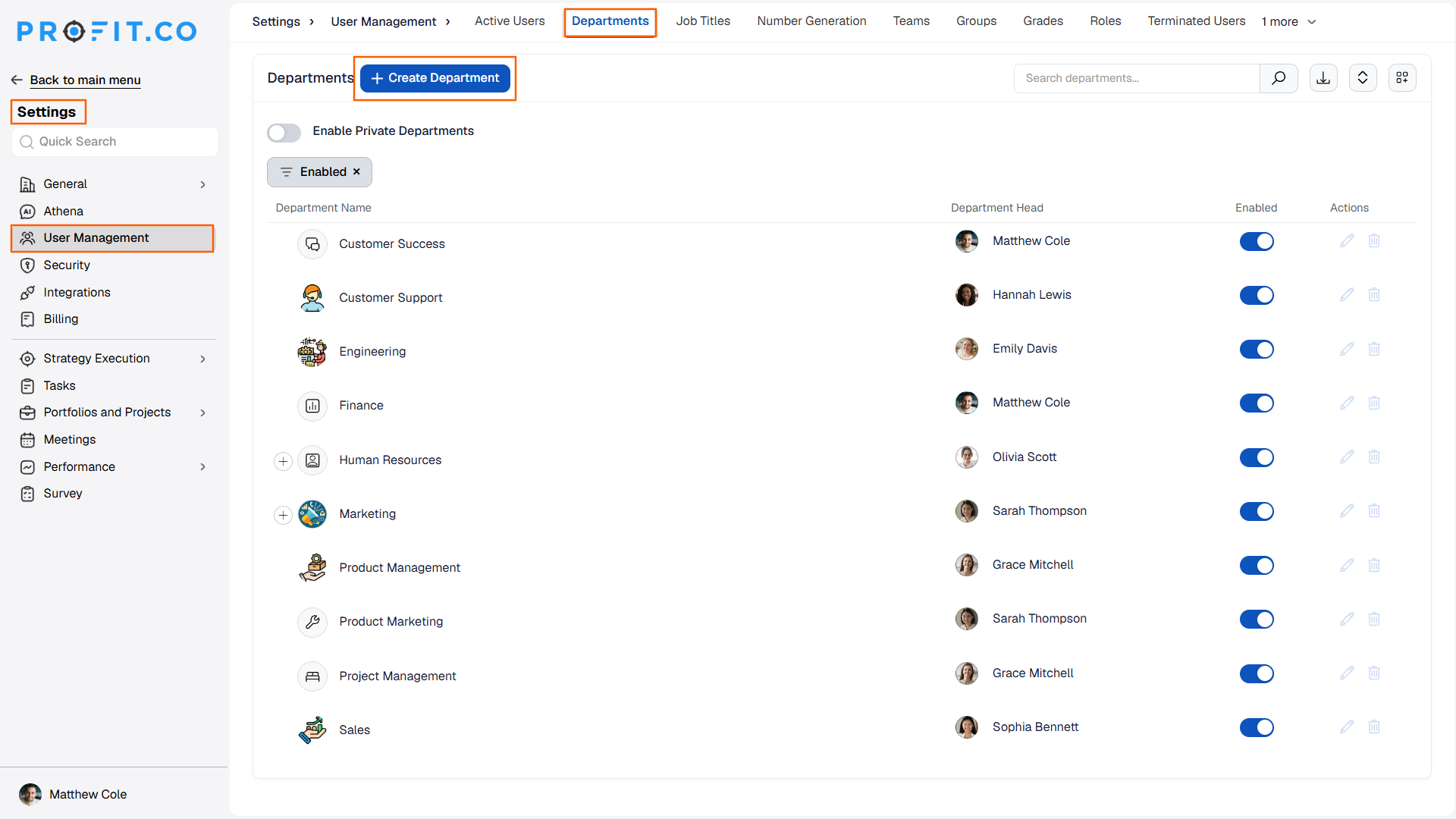1456x819 pixels.
Task: Delete the Sales department
Action: pyautogui.click(x=1374, y=727)
